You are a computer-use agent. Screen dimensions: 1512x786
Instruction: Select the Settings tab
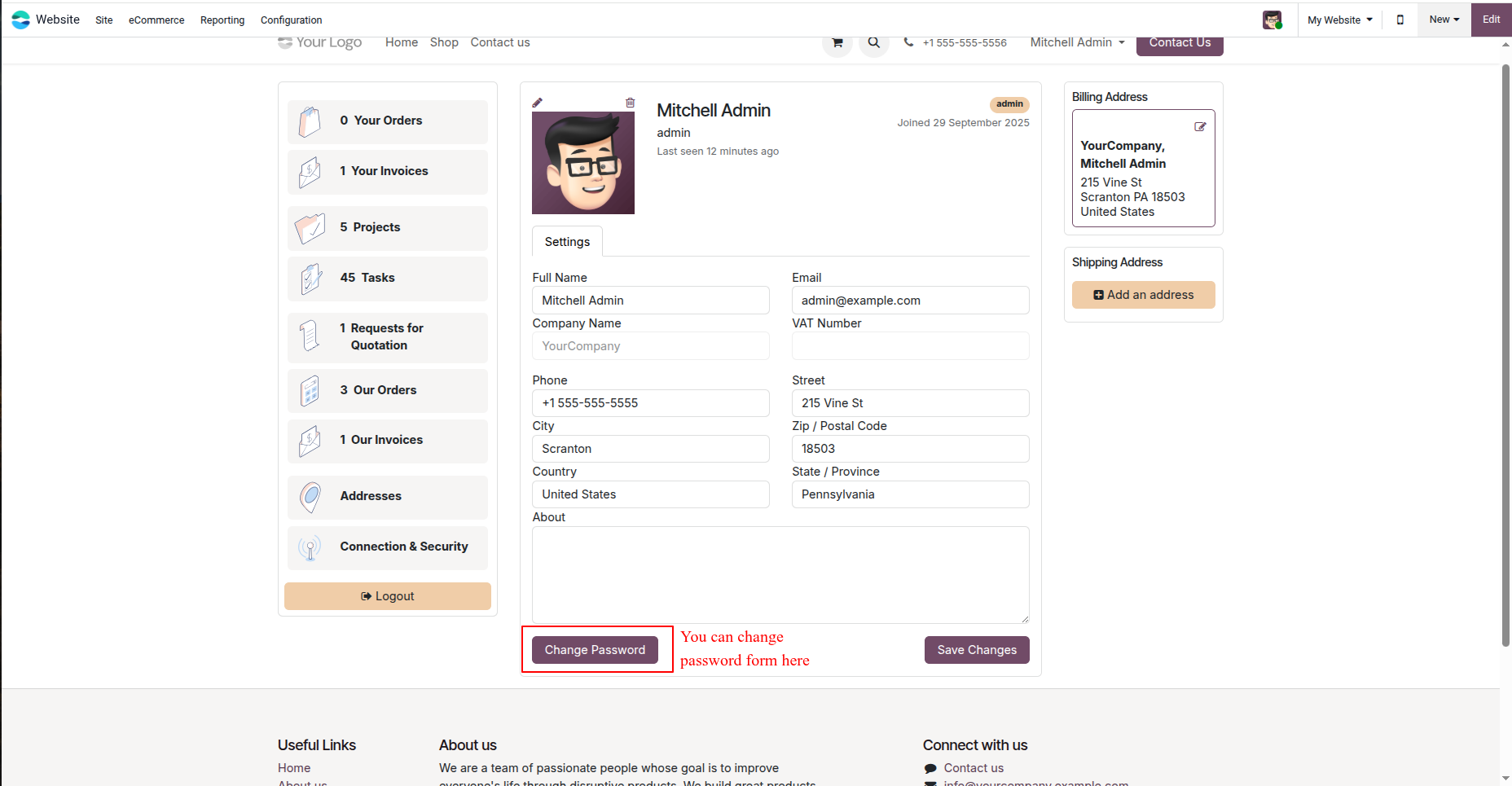click(x=567, y=242)
